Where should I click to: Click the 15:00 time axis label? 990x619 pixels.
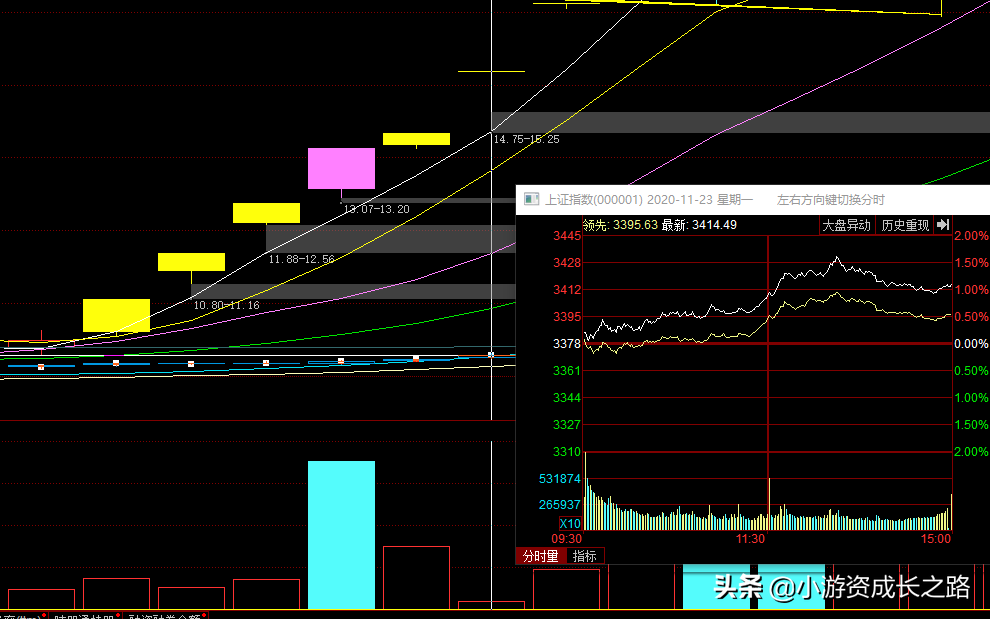coord(936,539)
